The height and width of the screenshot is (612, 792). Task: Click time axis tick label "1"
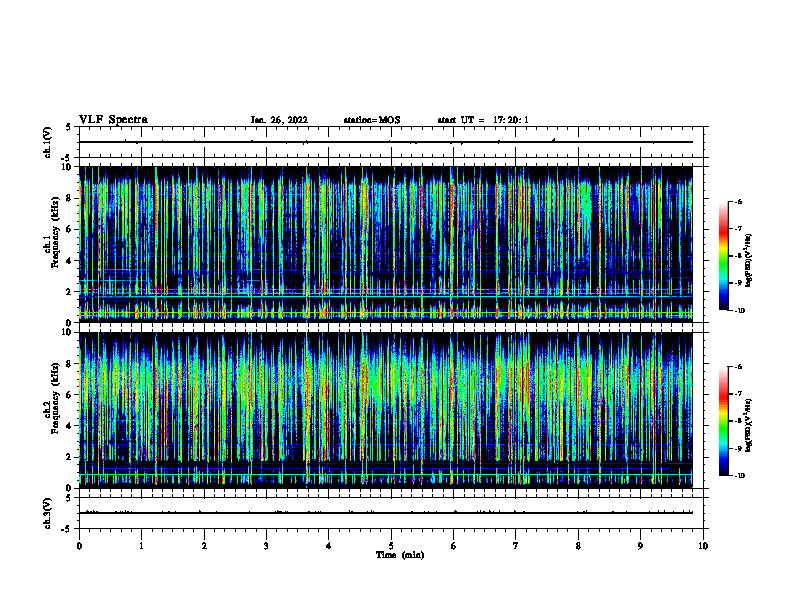click(x=141, y=546)
